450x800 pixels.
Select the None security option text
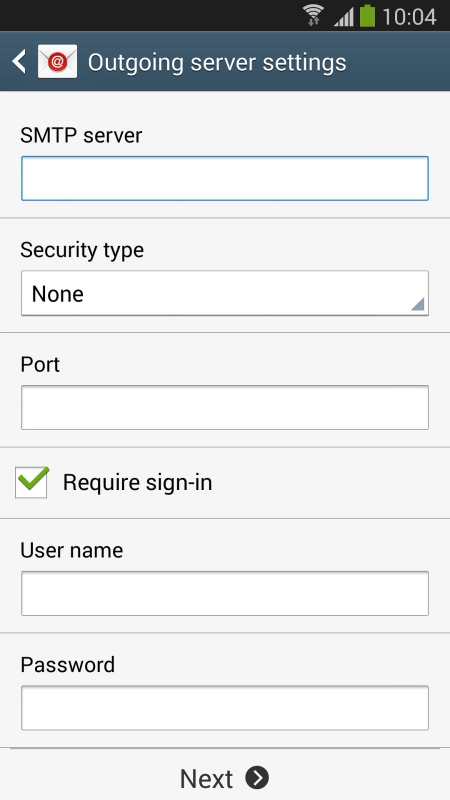pyautogui.click(x=58, y=294)
